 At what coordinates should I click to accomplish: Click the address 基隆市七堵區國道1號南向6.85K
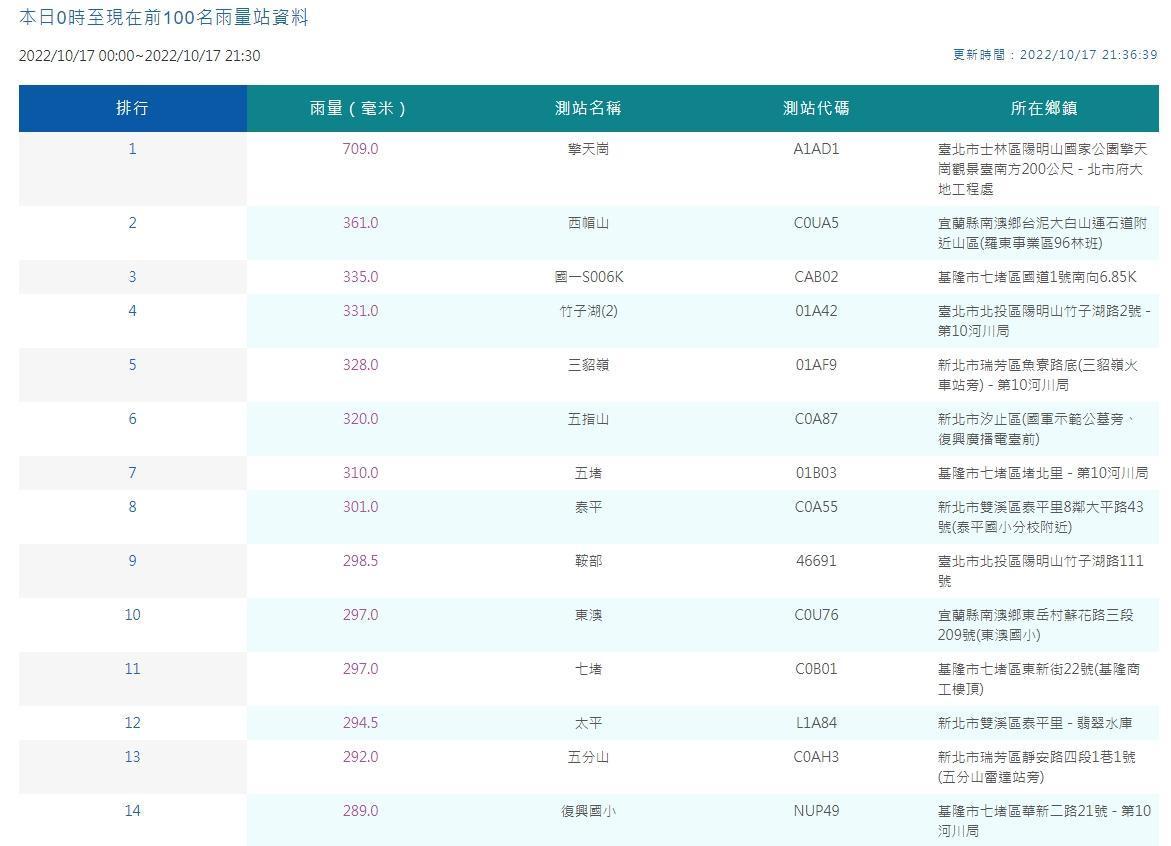tap(1037, 277)
